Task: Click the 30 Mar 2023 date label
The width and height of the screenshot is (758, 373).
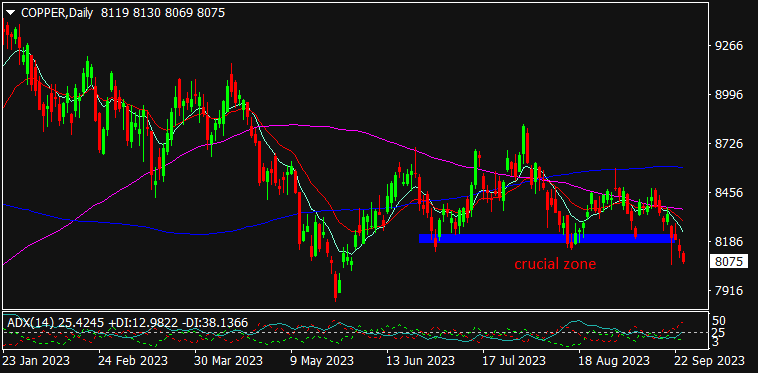Action: (230, 360)
